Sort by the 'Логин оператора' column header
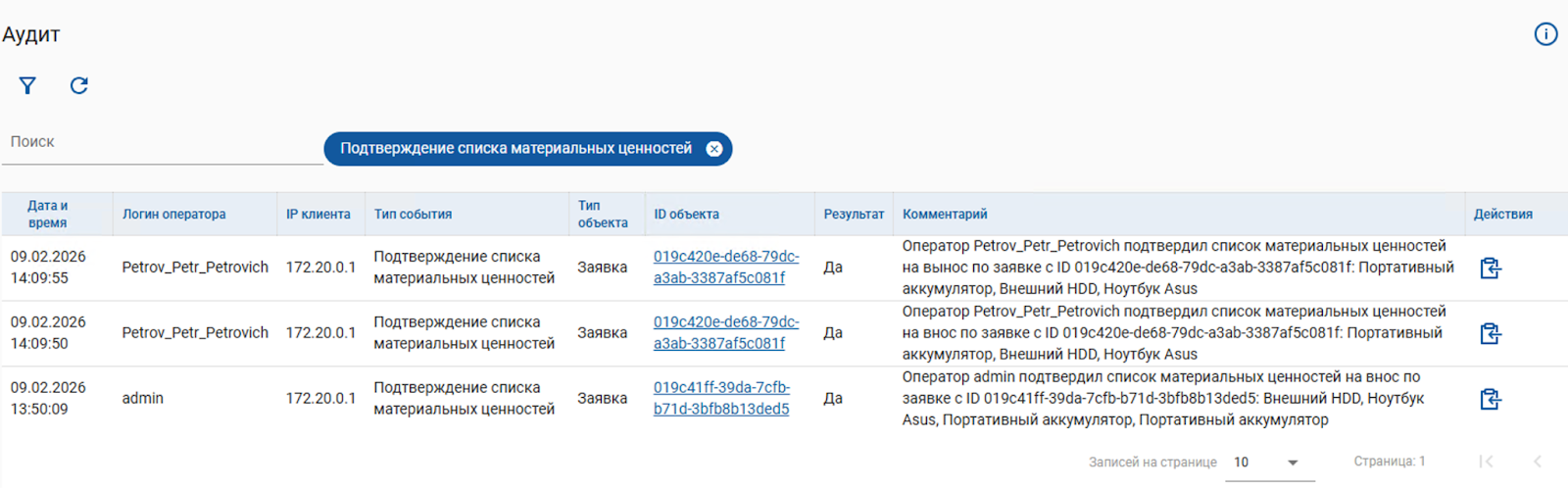The height and width of the screenshot is (488, 1568). pyautogui.click(x=173, y=214)
